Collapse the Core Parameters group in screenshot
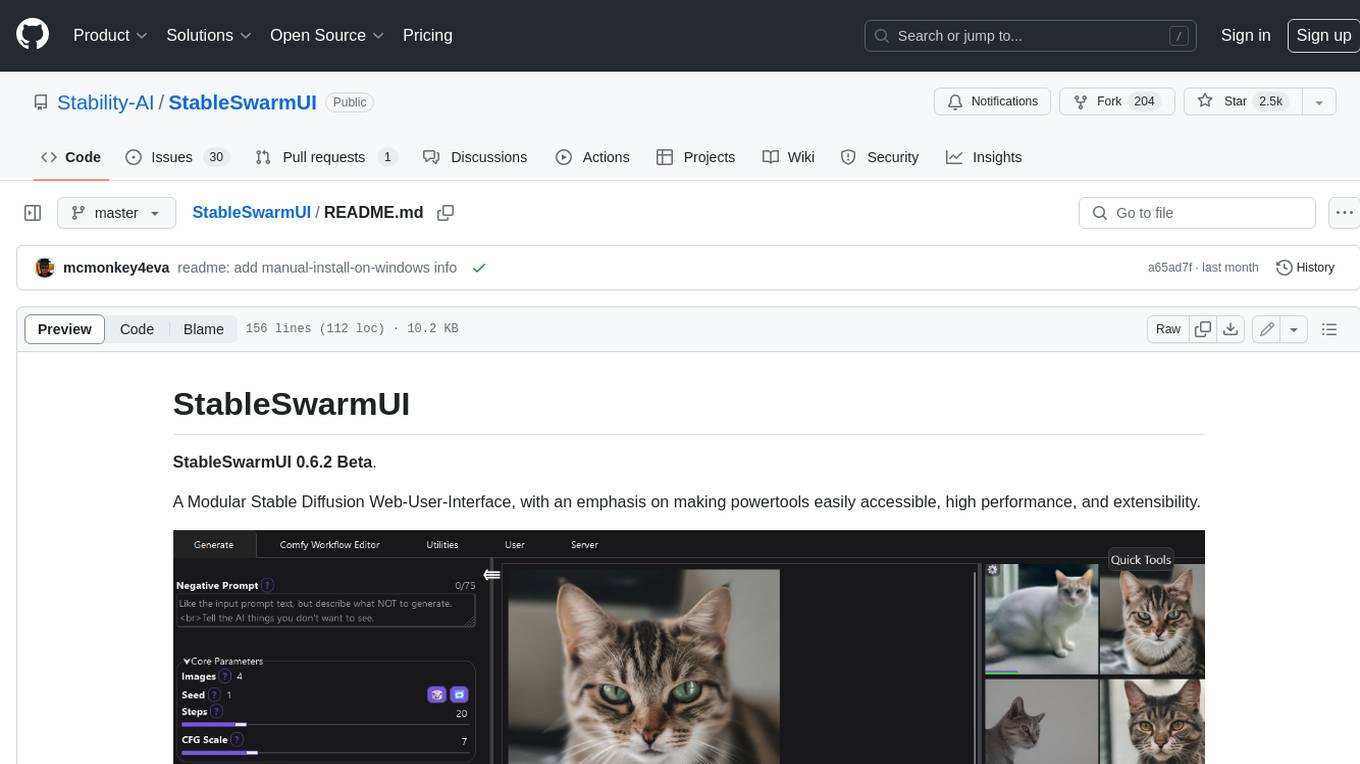Image resolution: width=1360 pixels, height=764 pixels. point(222,661)
